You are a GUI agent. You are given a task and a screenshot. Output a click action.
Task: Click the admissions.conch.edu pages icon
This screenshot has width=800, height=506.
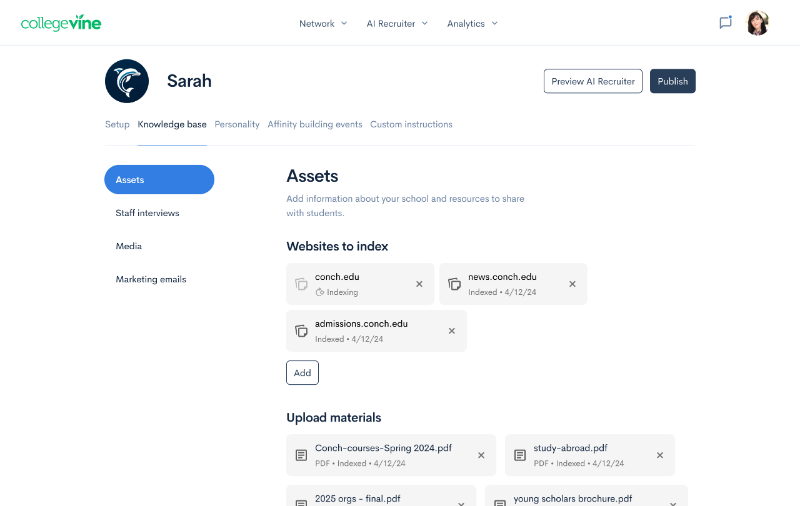coord(301,331)
